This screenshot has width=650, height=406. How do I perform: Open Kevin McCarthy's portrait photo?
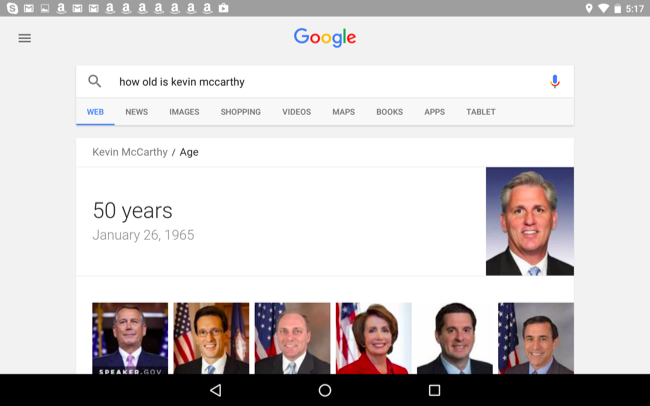click(x=529, y=221)
